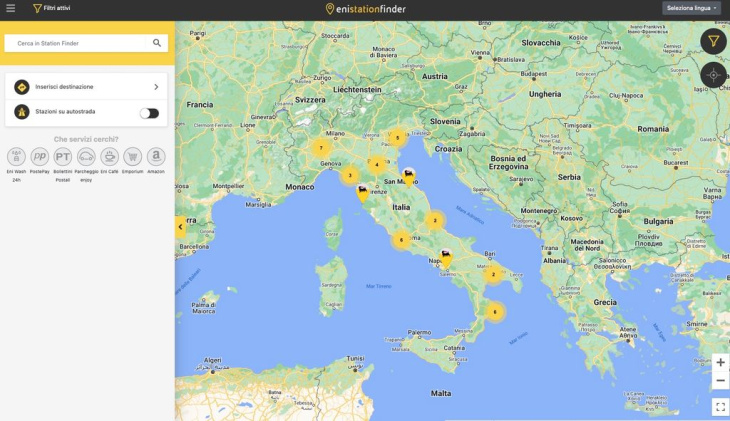This screenshot has width=730, height=421.
Task: Zoom out with the minus button
Action: (x=721, y=380)
